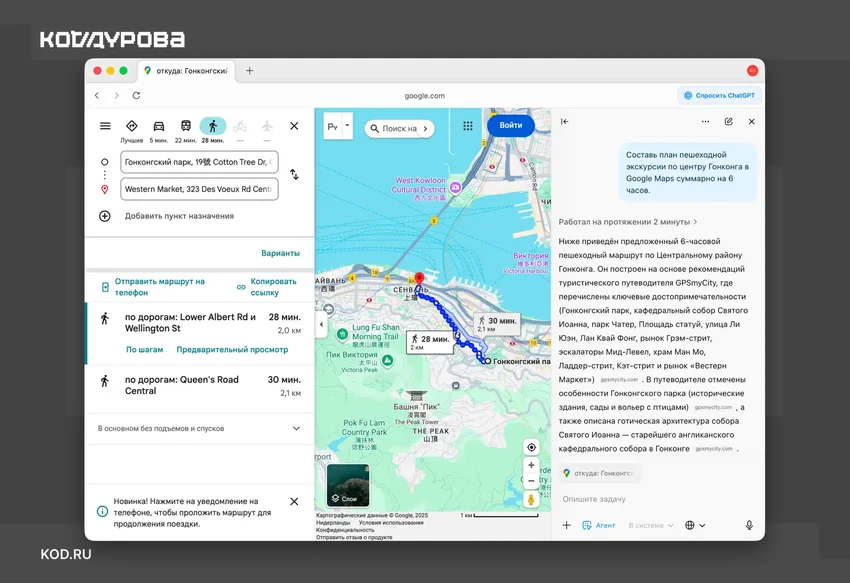Select public transit mode 22 min
850x583 pixels.
click(185, 131)
